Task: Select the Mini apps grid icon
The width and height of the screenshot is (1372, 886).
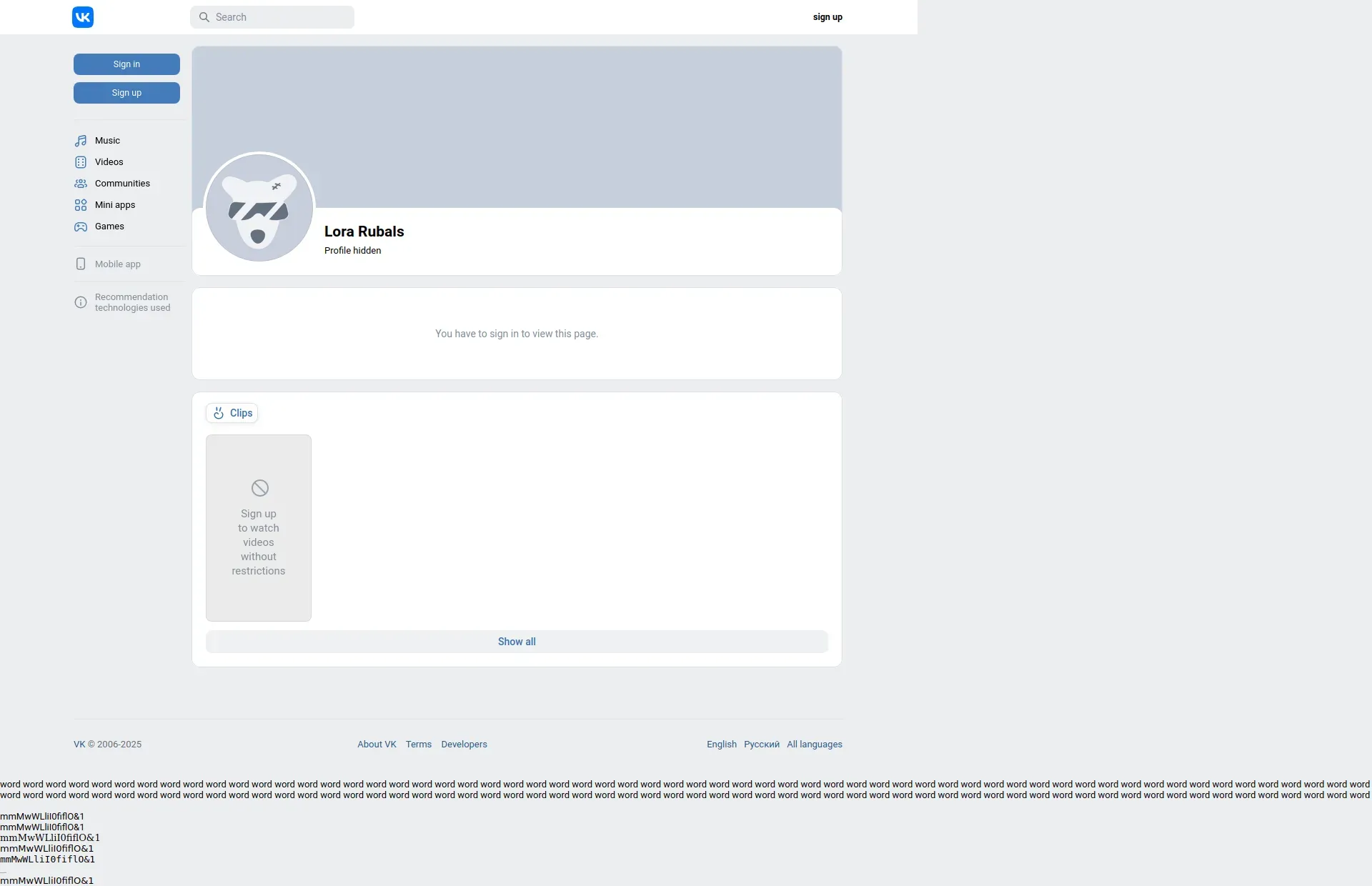Action: (81, 205)
